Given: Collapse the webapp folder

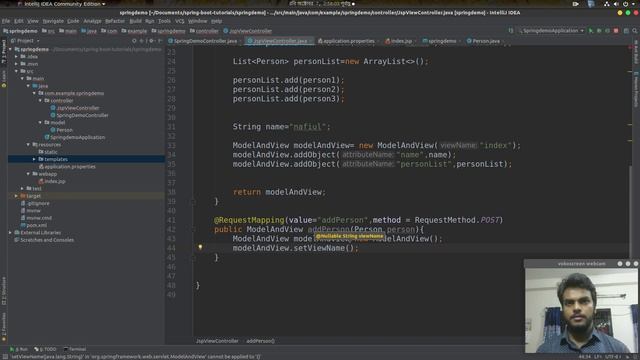Looking at the screenshot, I should (x=29, y=174).
